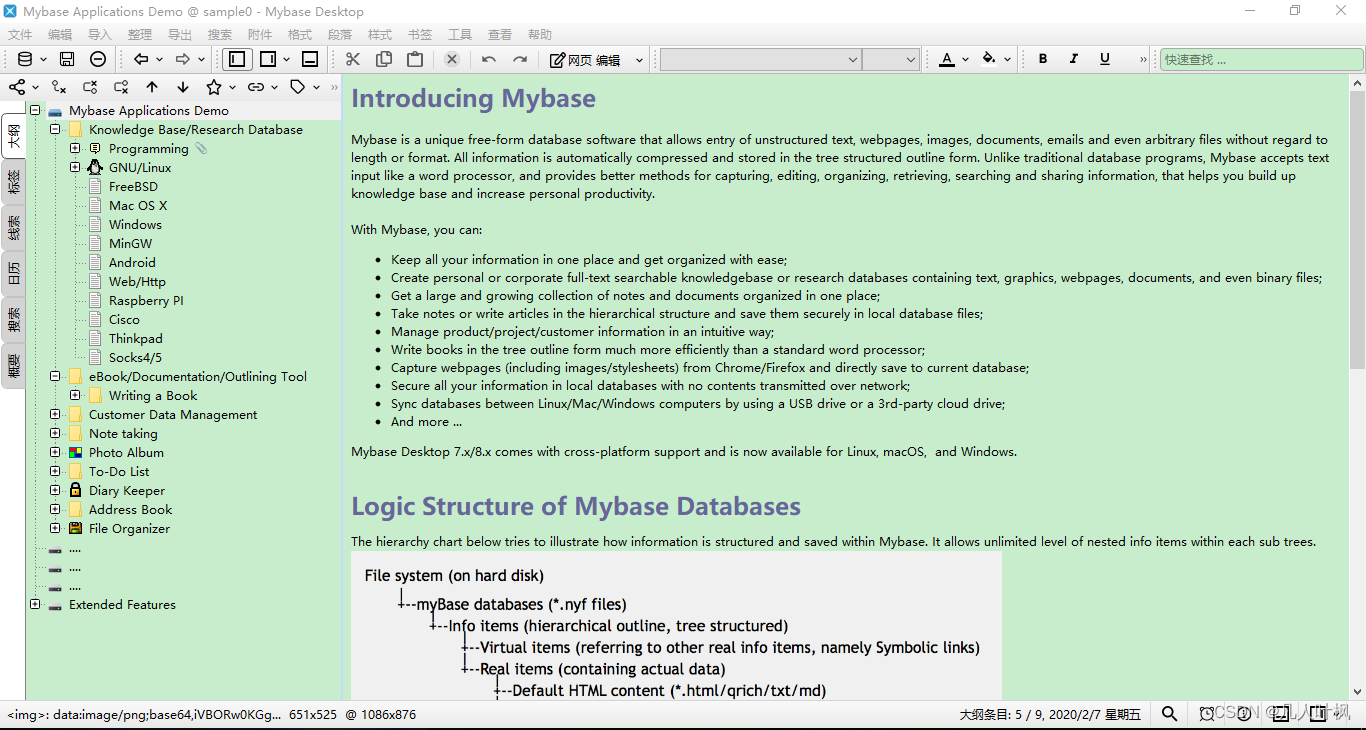
Task: Move outline item down arrow
Action: pos(183,87)
